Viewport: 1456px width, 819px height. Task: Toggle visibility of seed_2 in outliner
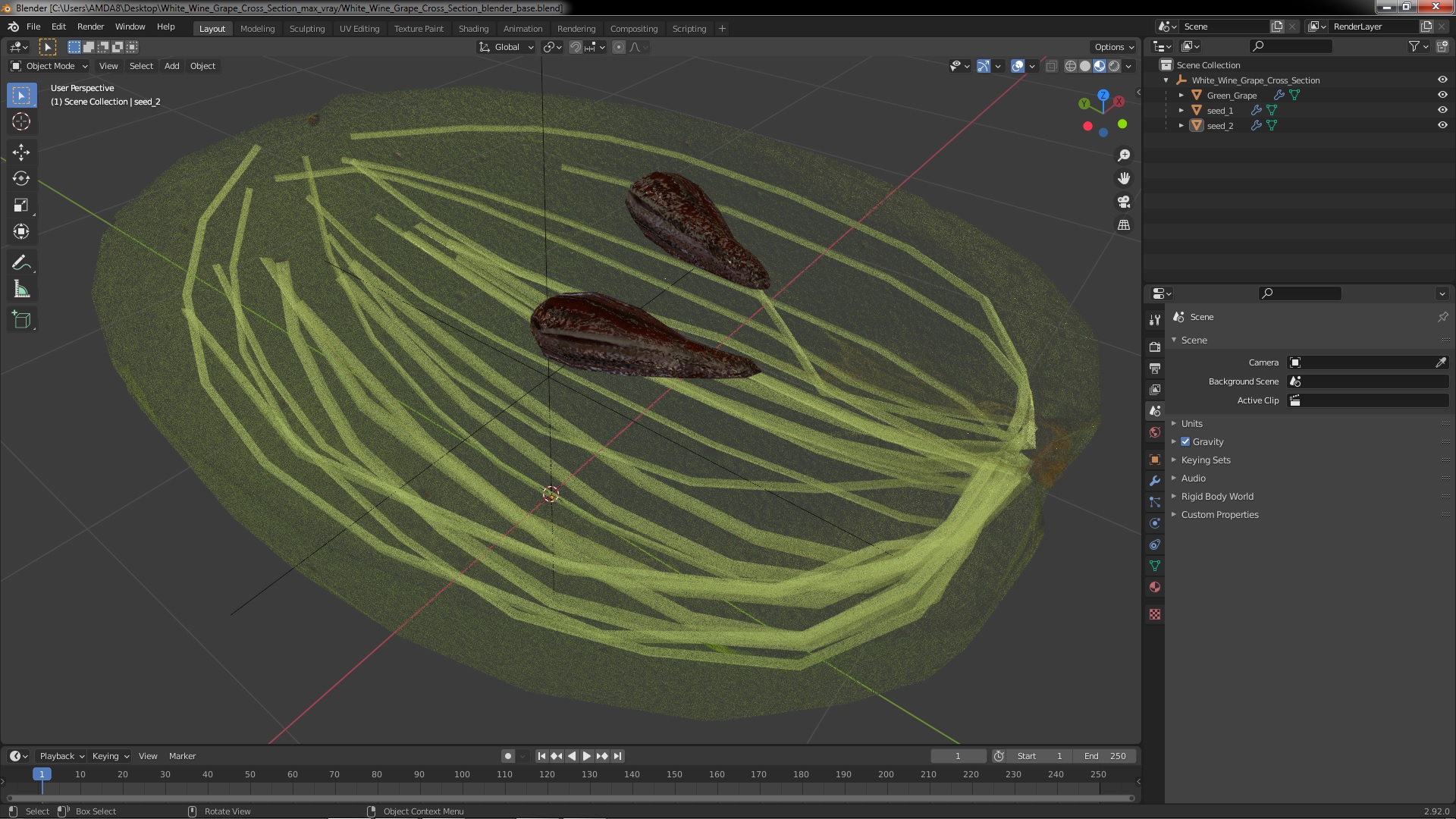click(1442, 125)
